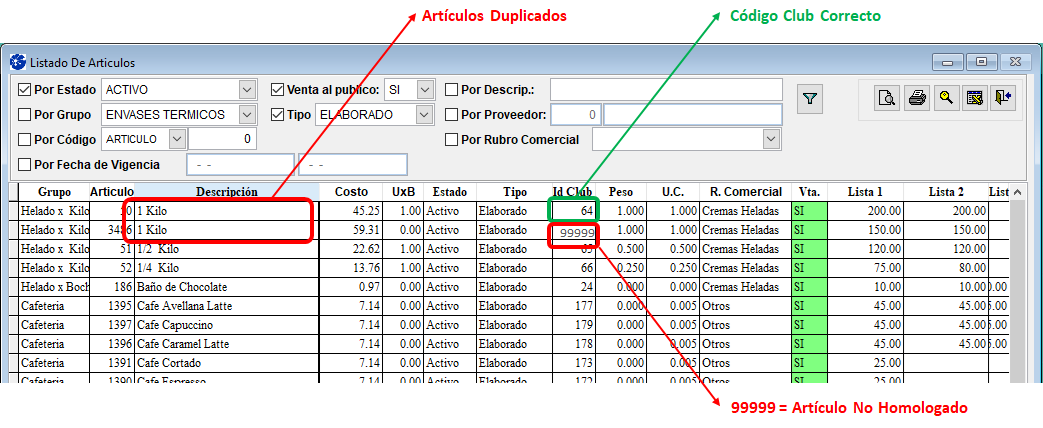Maximize the Listado De Articulos window
This screenshot has height=428, width=1043.
click(x=982, y=61)
